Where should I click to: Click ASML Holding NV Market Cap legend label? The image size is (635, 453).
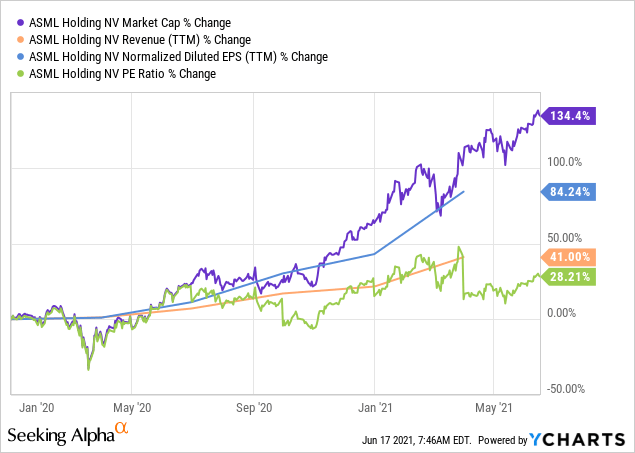tap(130, 23)
